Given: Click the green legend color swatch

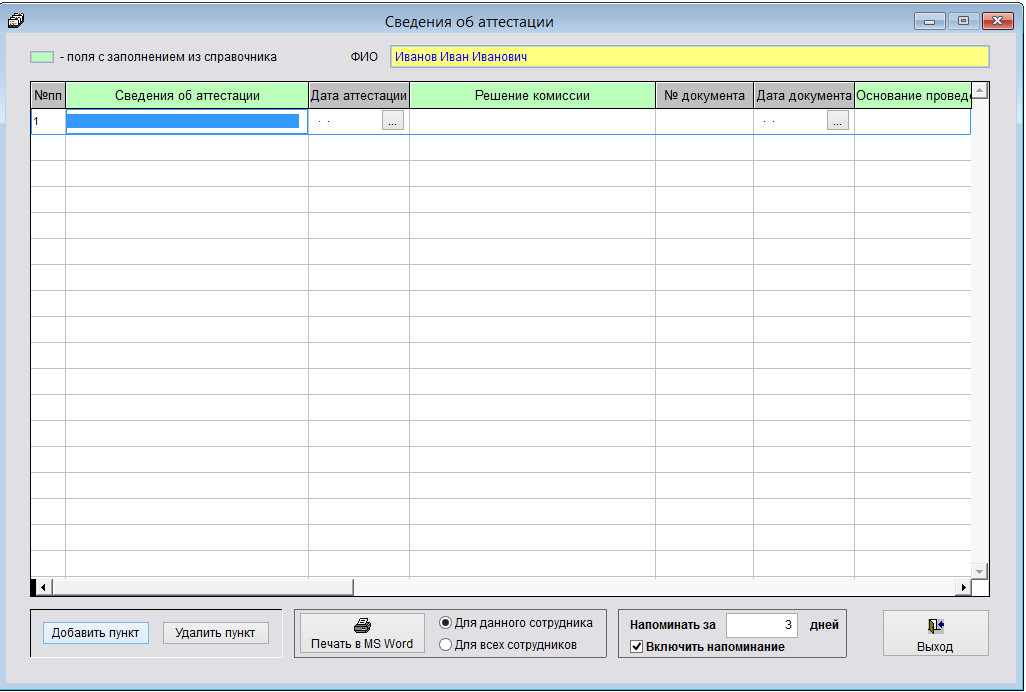Looking at the screenshot, I should [x=42, y=57].
